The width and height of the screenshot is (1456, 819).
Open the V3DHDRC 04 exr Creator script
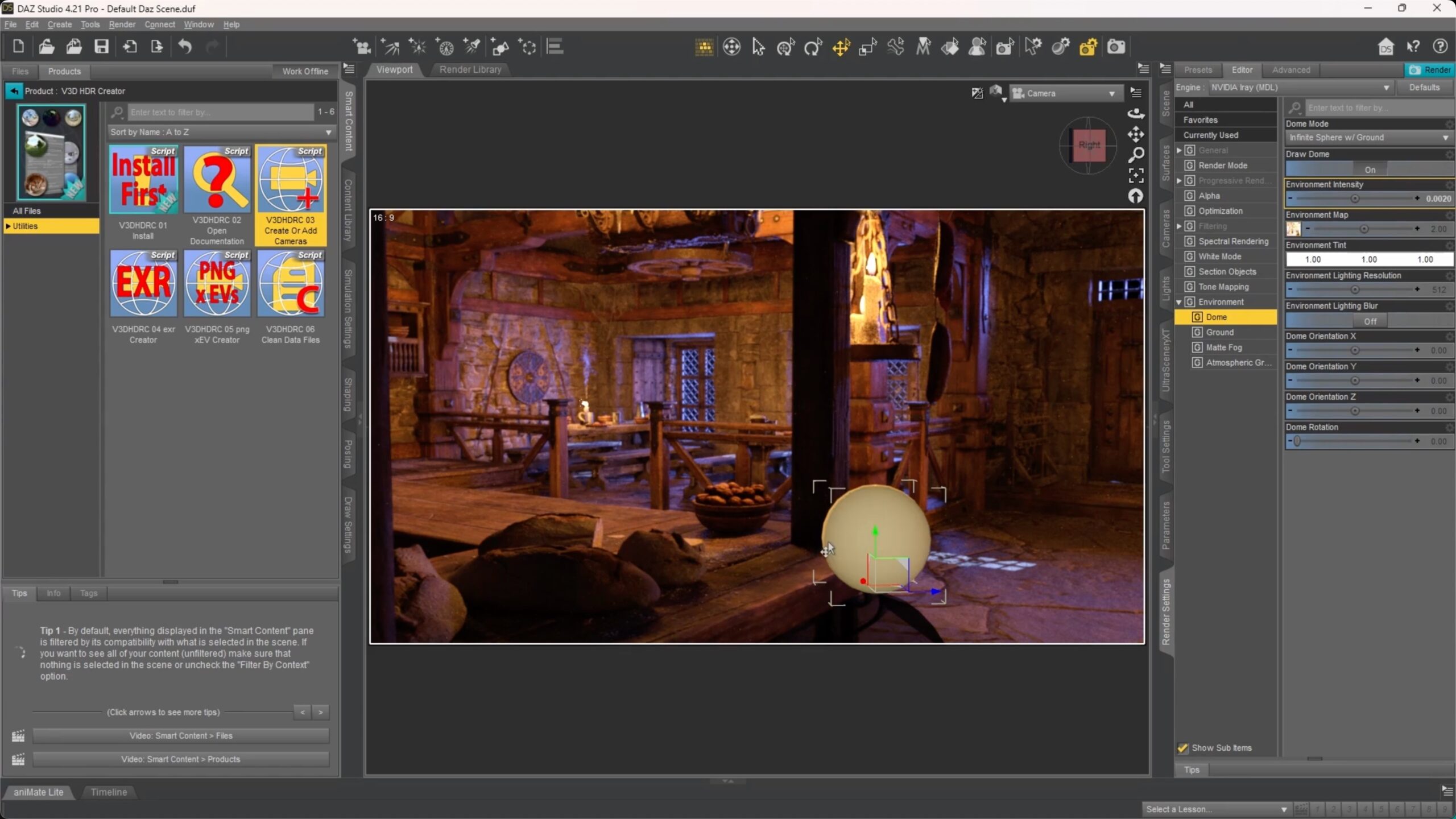pyautogui.click(x=143, y=284)
